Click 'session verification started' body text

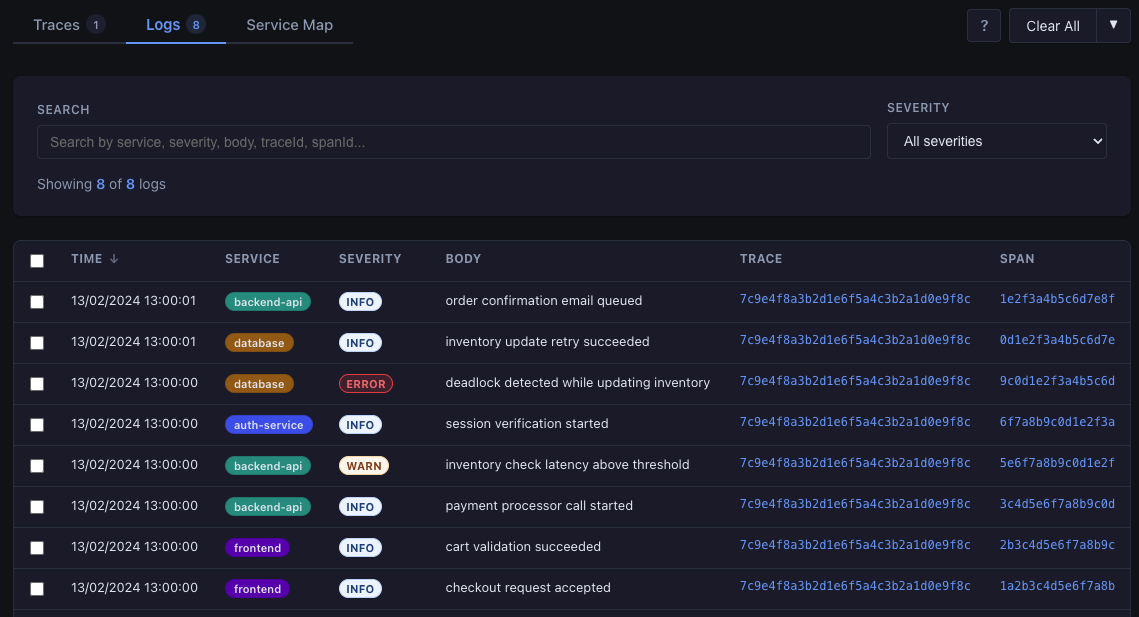click(527, 423)
